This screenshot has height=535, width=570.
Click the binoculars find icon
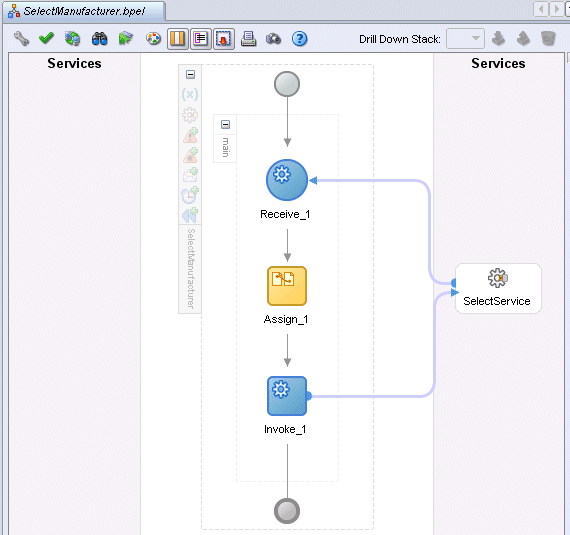tap(99, 39)
